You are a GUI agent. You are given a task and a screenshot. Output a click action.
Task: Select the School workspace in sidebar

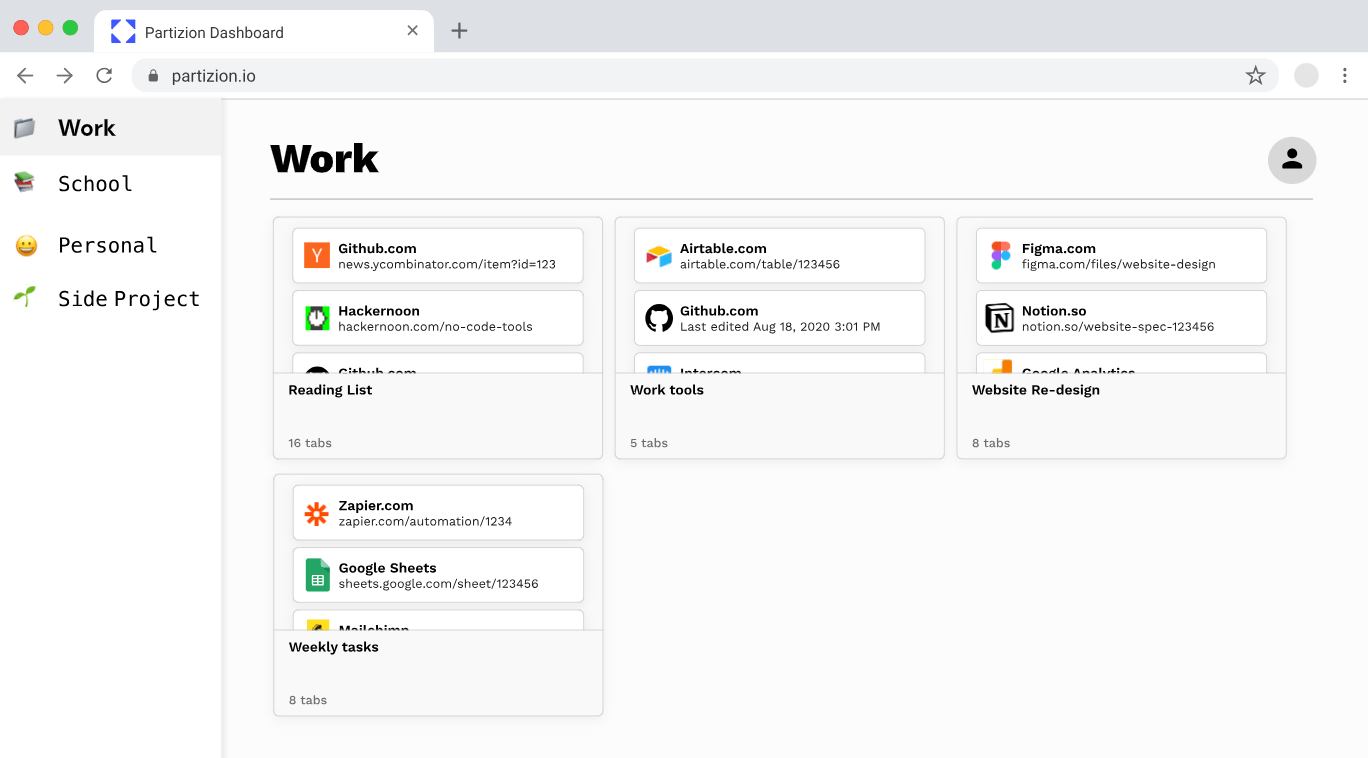point(95,184)
